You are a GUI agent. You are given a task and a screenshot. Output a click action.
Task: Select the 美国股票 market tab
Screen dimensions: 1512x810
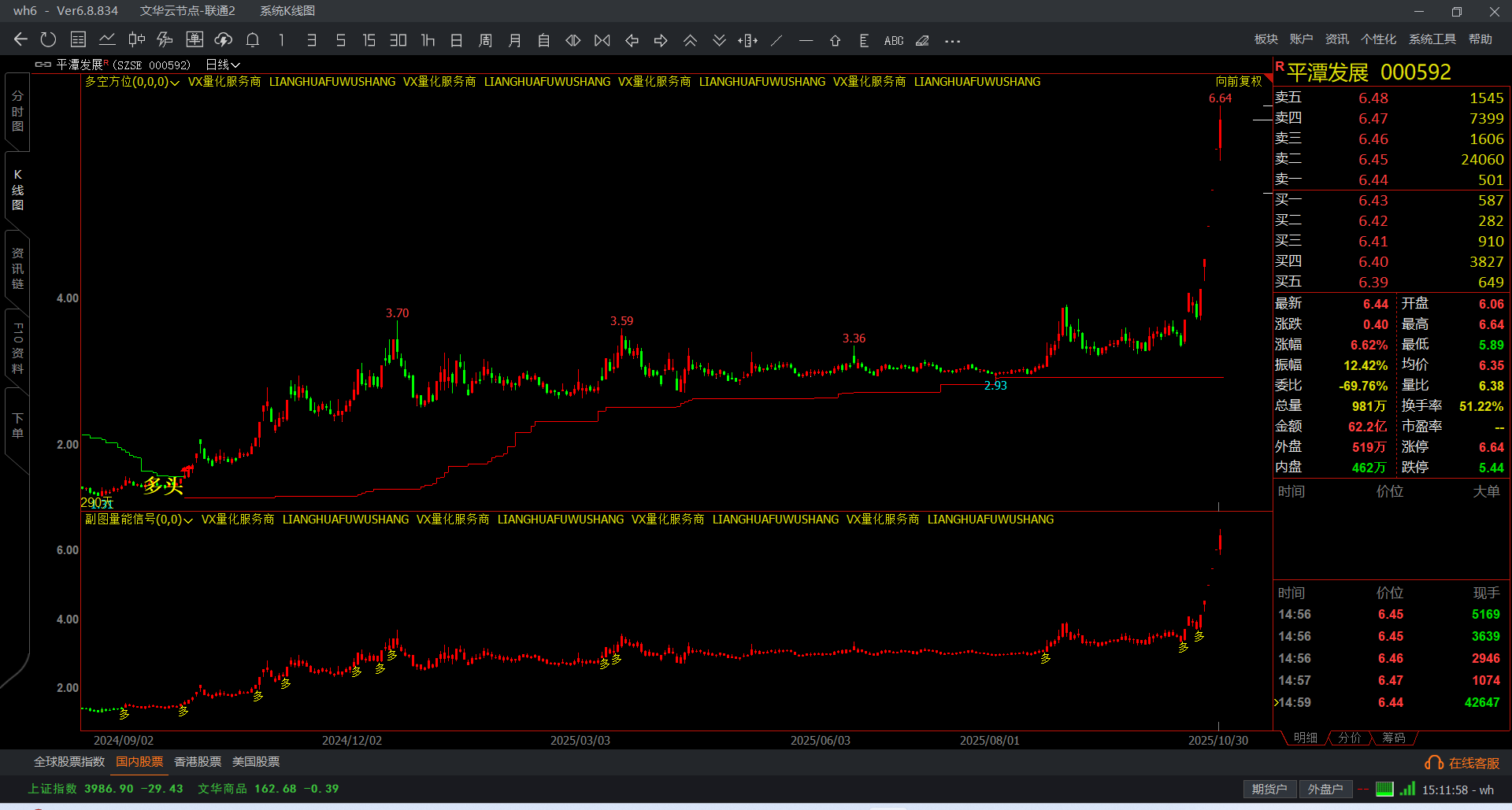(x=256, y=762)
